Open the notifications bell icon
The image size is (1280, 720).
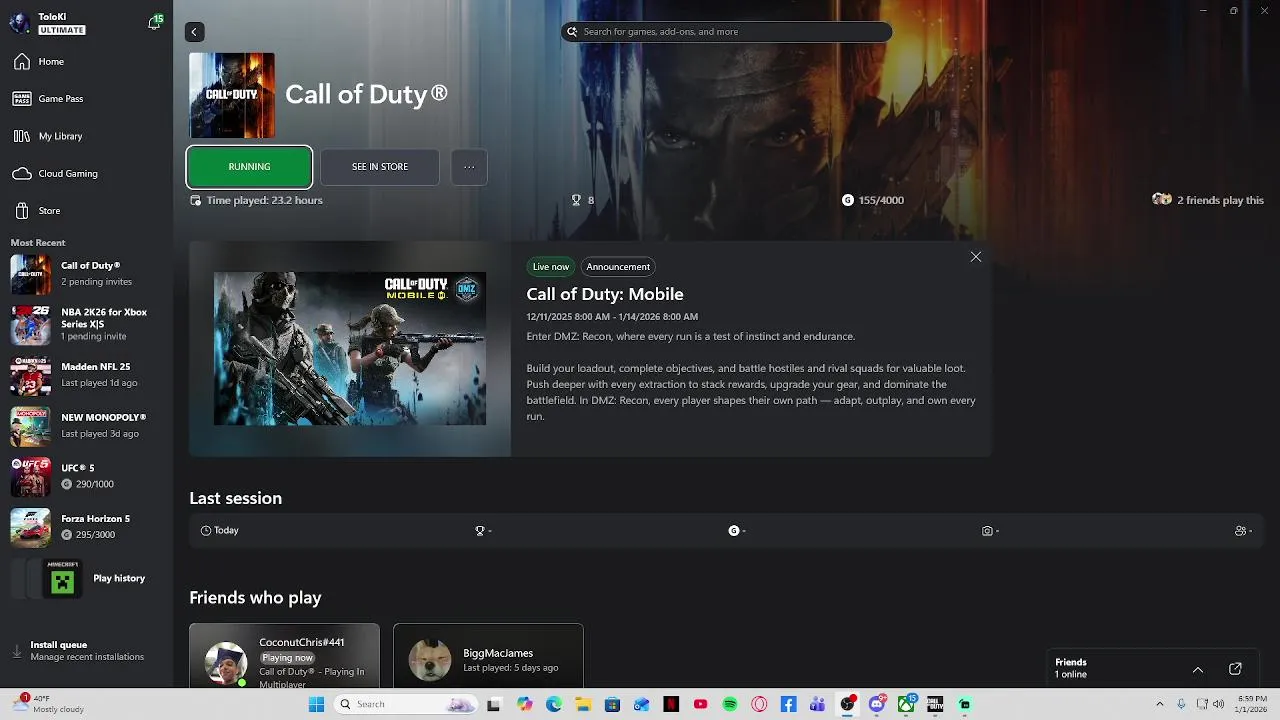(154, 23)
